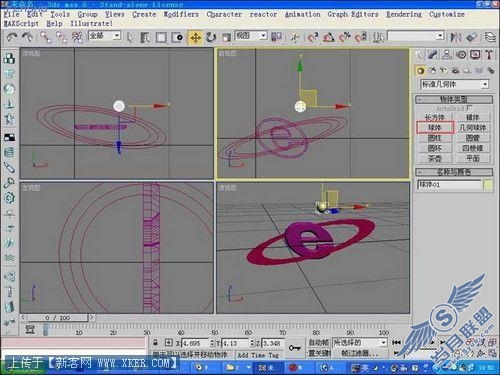Click the Undo arrow in the toolbar
This screenshot has width=500, height=375.
[12, 37]
